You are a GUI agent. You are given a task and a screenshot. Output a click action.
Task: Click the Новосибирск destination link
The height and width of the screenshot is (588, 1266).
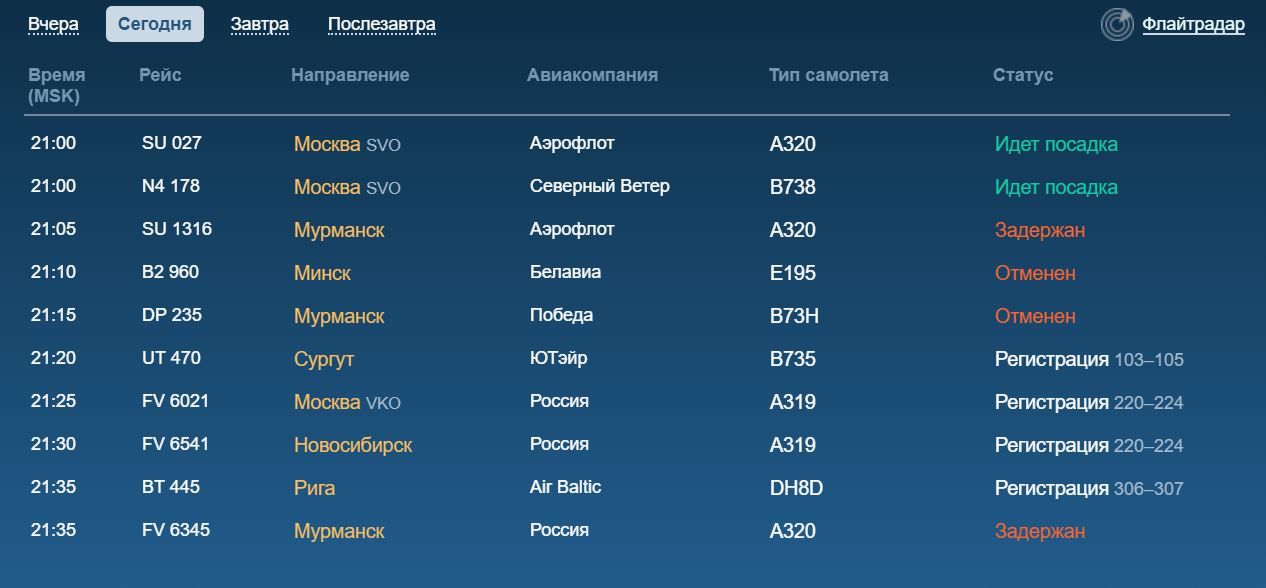pyautogui.click(x=353, y=445)
